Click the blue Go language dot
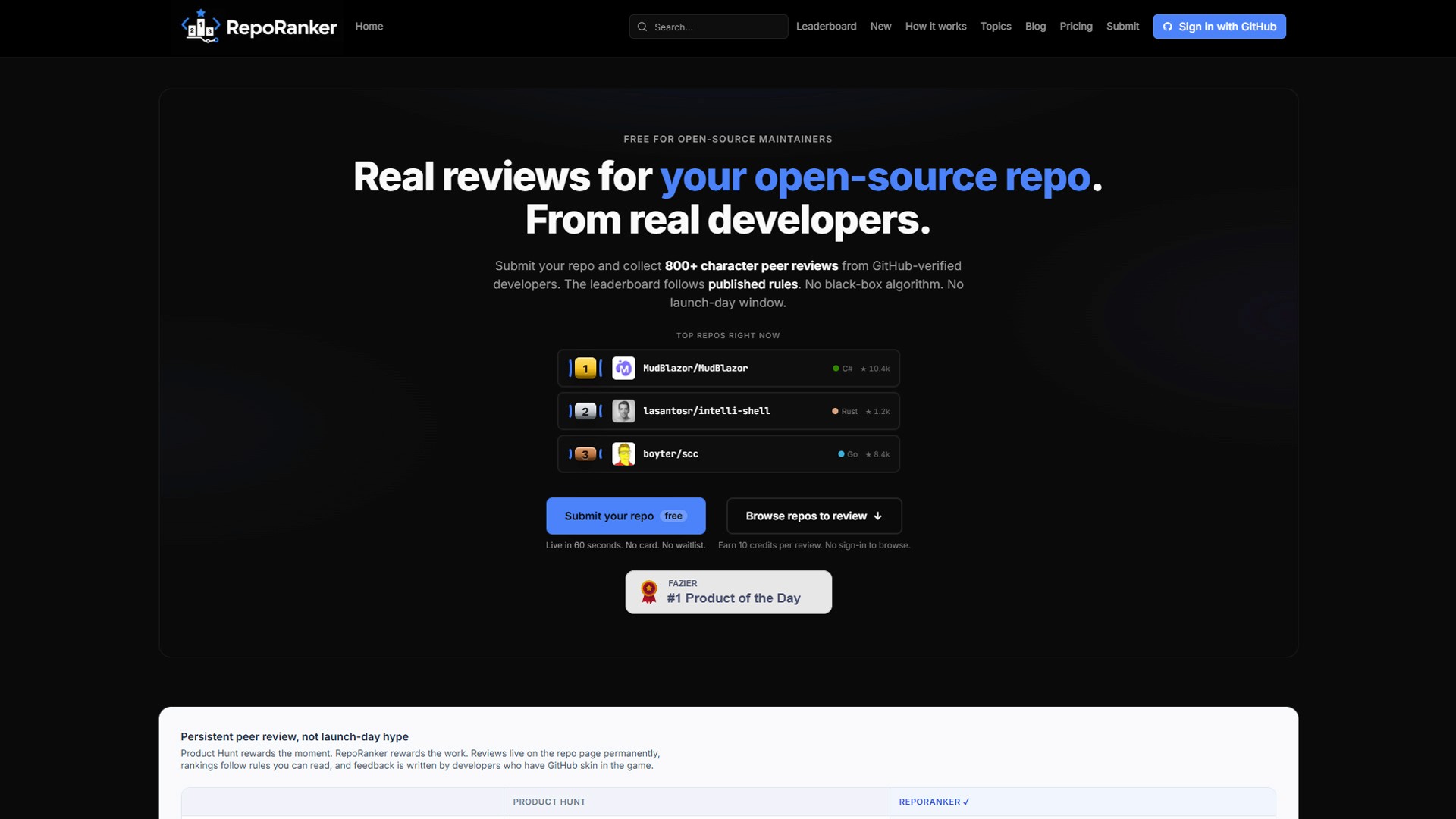Screen dimensions: 1456x819 coord(841,454)
